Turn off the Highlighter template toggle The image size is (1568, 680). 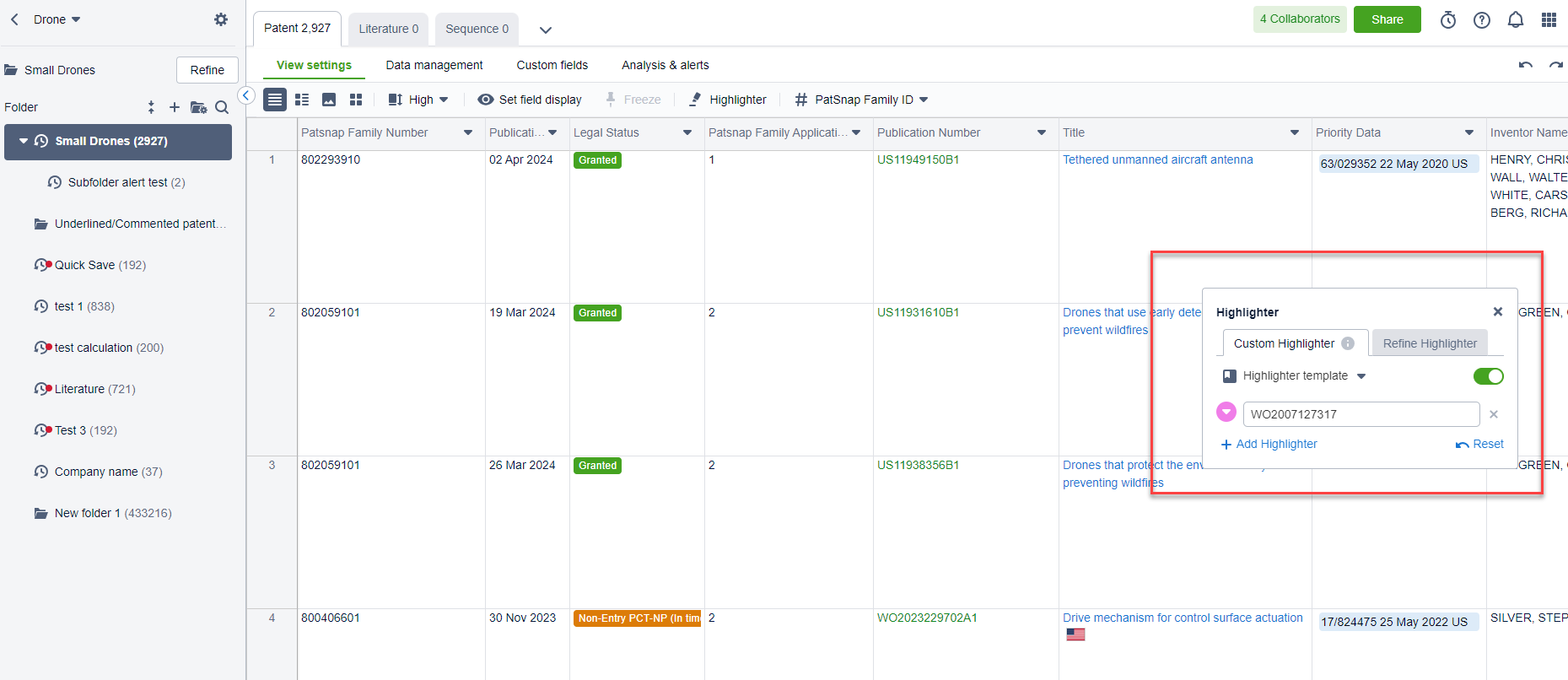click(x=1488, y=376)
